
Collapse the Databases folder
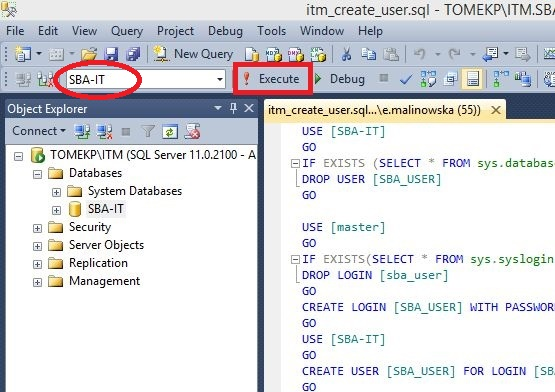(x=37, y=174)
